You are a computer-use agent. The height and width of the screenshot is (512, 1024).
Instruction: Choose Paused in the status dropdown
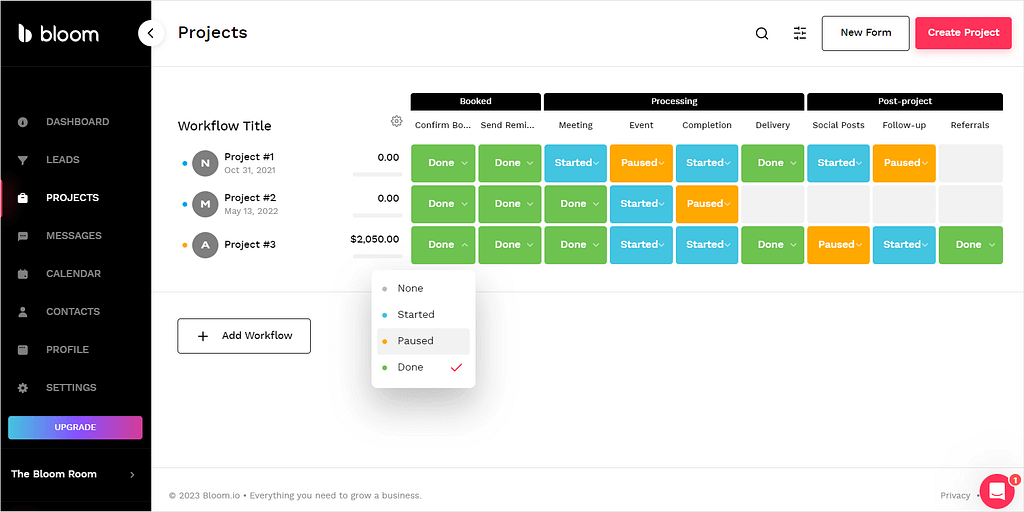pos(423,341)
